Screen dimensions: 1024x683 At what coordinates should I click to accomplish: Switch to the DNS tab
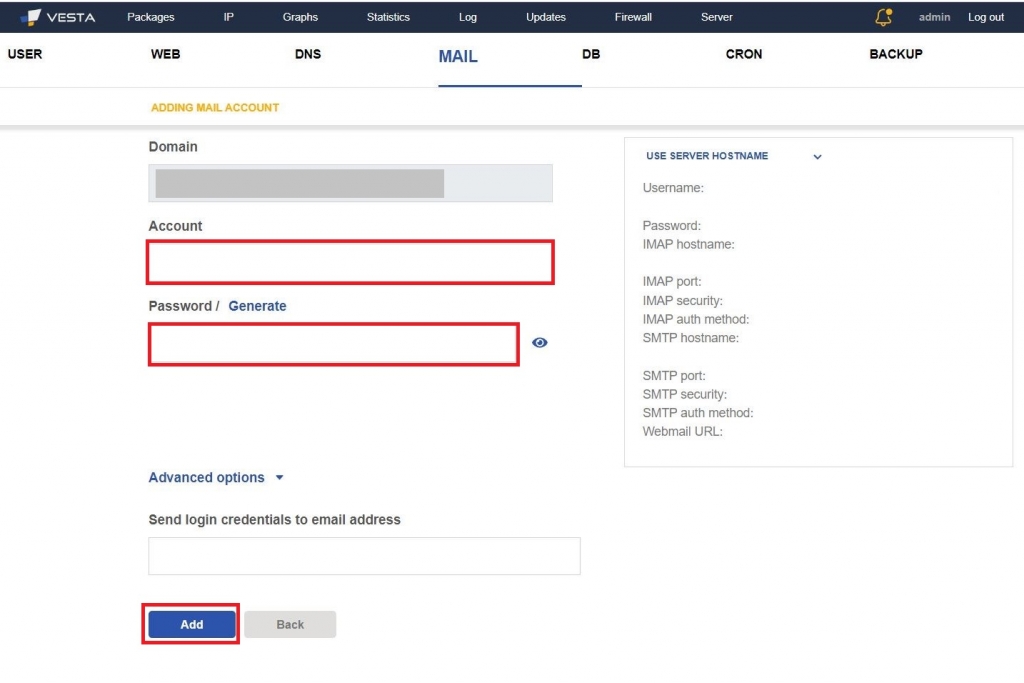point(308,54)
